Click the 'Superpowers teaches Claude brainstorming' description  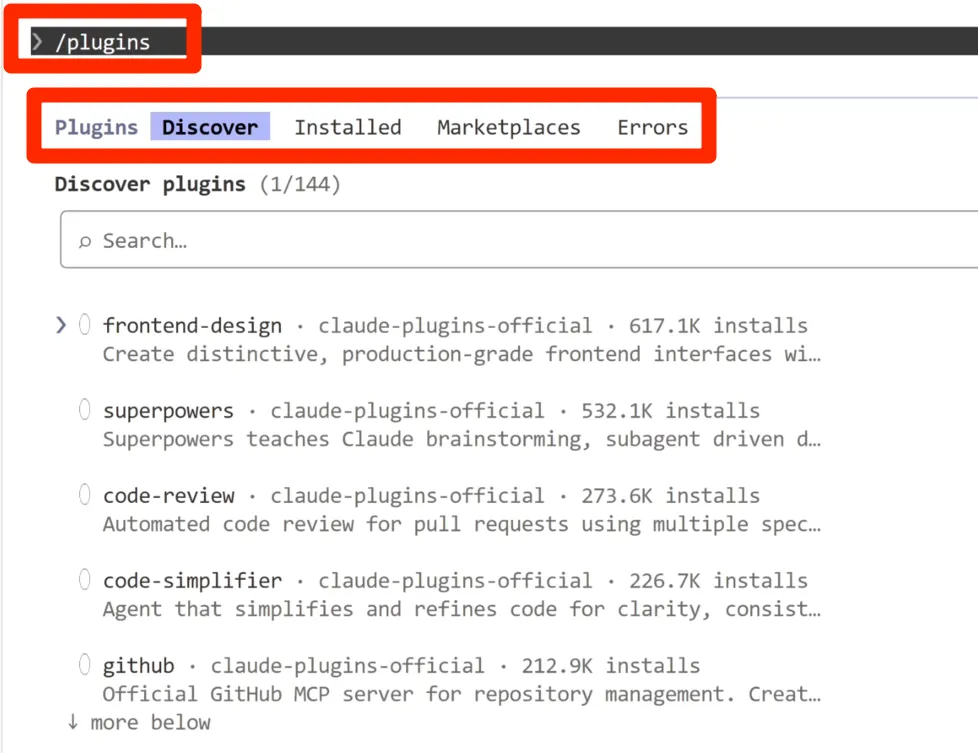pyautogui.click(x=462, y=439)
